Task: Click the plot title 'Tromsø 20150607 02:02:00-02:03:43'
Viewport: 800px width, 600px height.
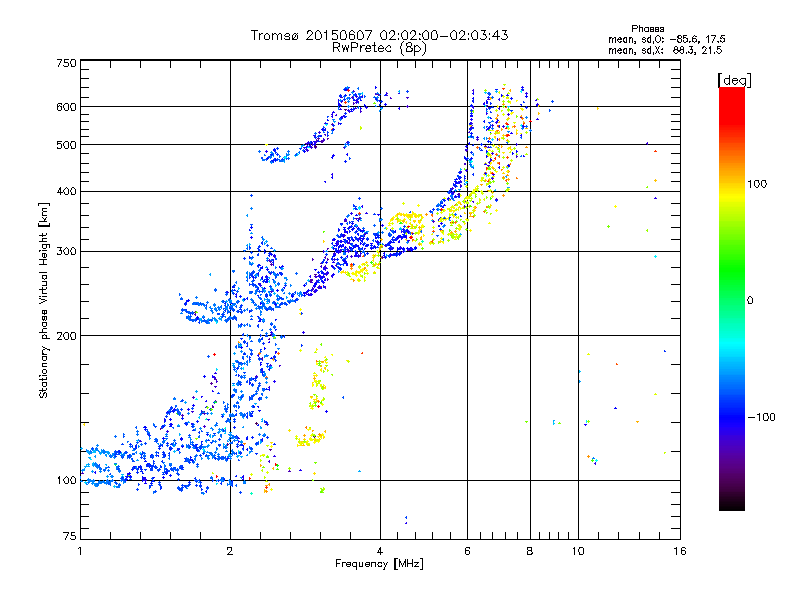Action: [x=379, y=35]
